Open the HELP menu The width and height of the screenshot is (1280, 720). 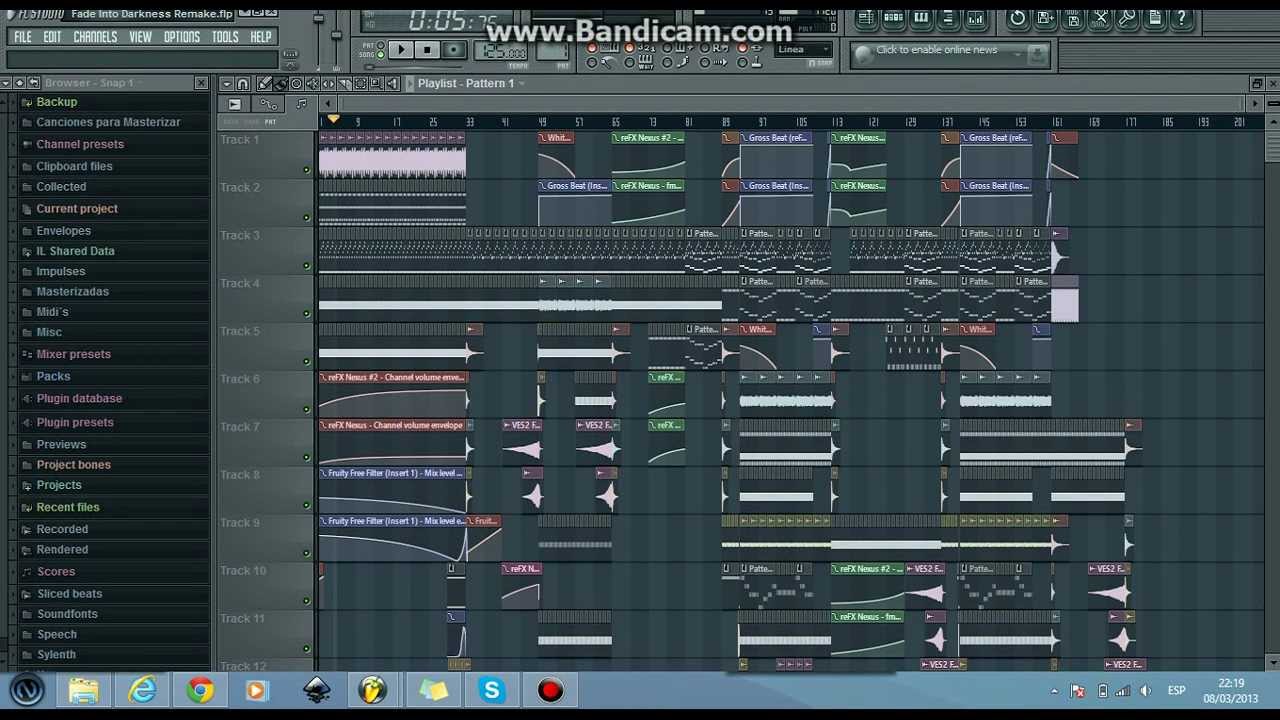261,37
